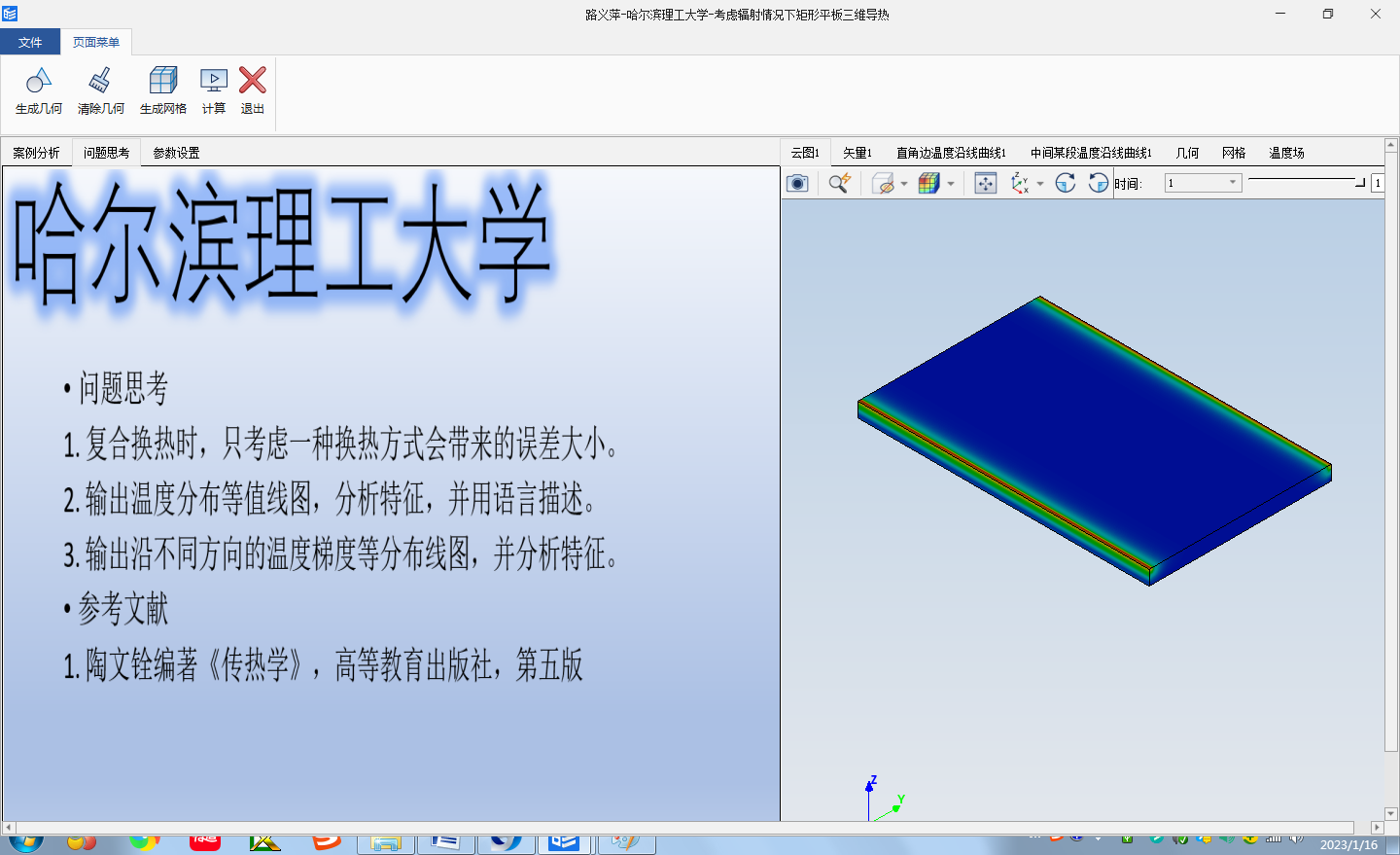Click the XYZ axis orientation icon
The height and width of the screenshot is (855, 1400).
tap(1020, 183)
